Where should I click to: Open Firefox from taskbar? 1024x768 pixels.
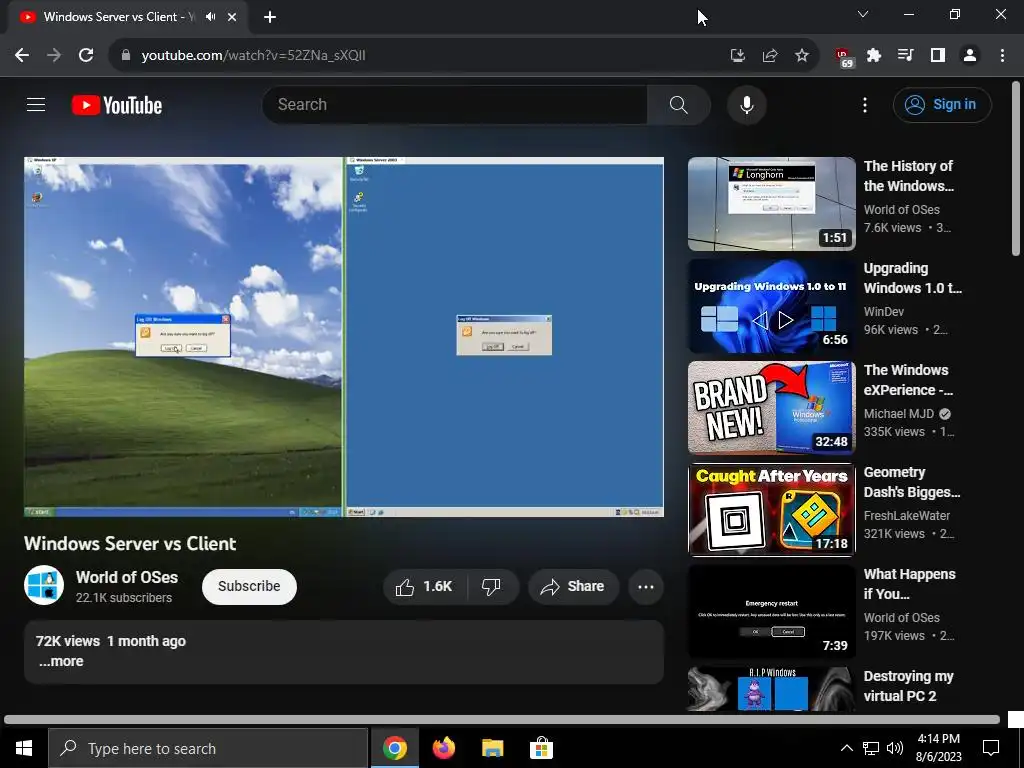pyautogui.click(x=444, y=748)
